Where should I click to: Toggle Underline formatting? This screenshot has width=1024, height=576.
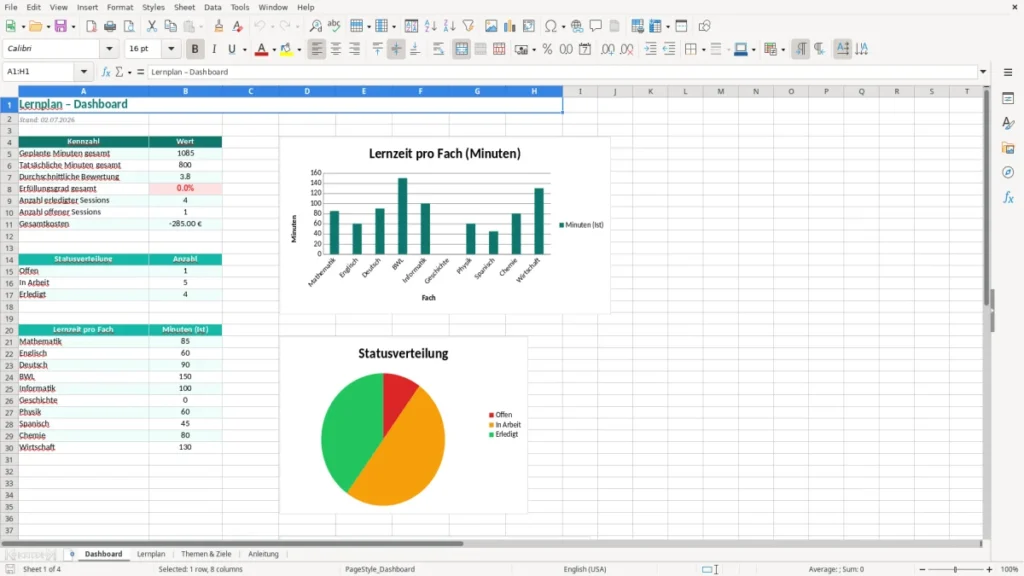(x=231, y=49)
